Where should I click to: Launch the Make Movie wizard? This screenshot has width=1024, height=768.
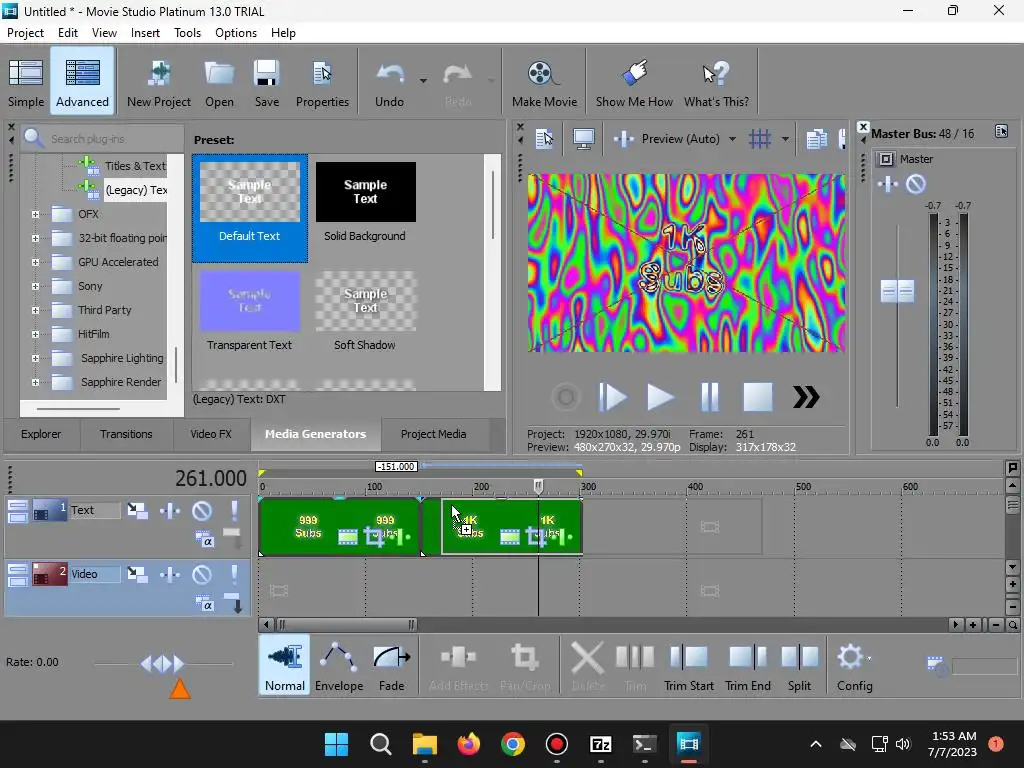[x=544, y=82]
